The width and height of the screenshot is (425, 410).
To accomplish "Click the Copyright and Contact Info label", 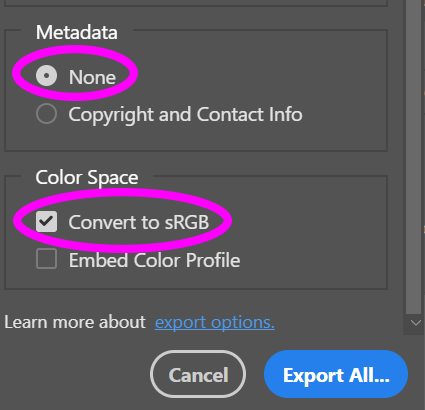I will tap(185, 115).
